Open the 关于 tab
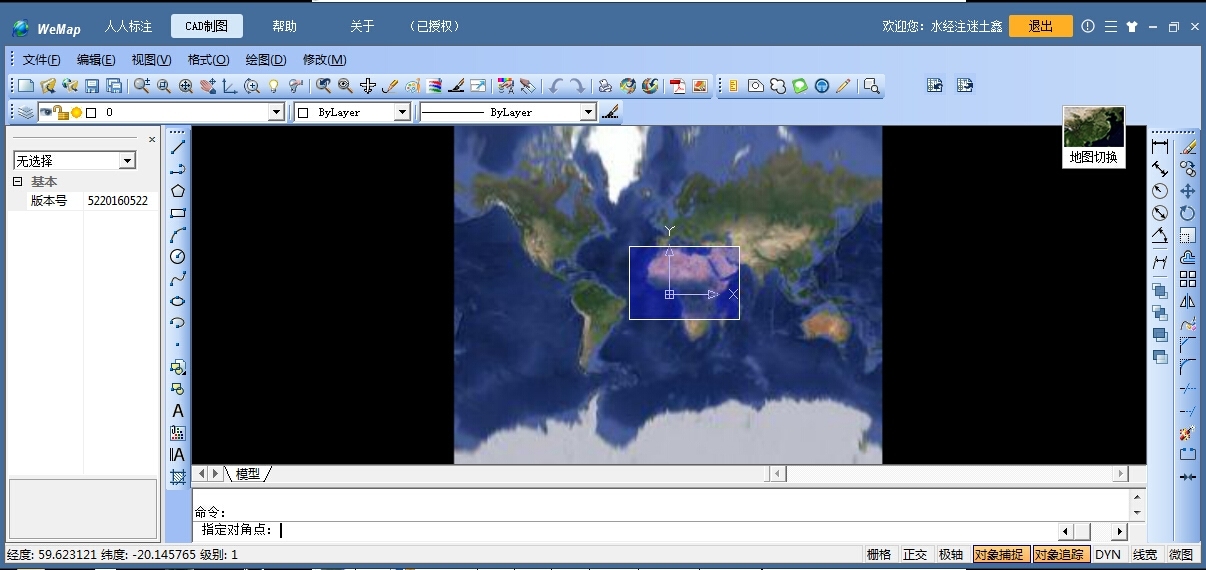The height and width of the screenshot is (570, 1206). tap(362, 26)
